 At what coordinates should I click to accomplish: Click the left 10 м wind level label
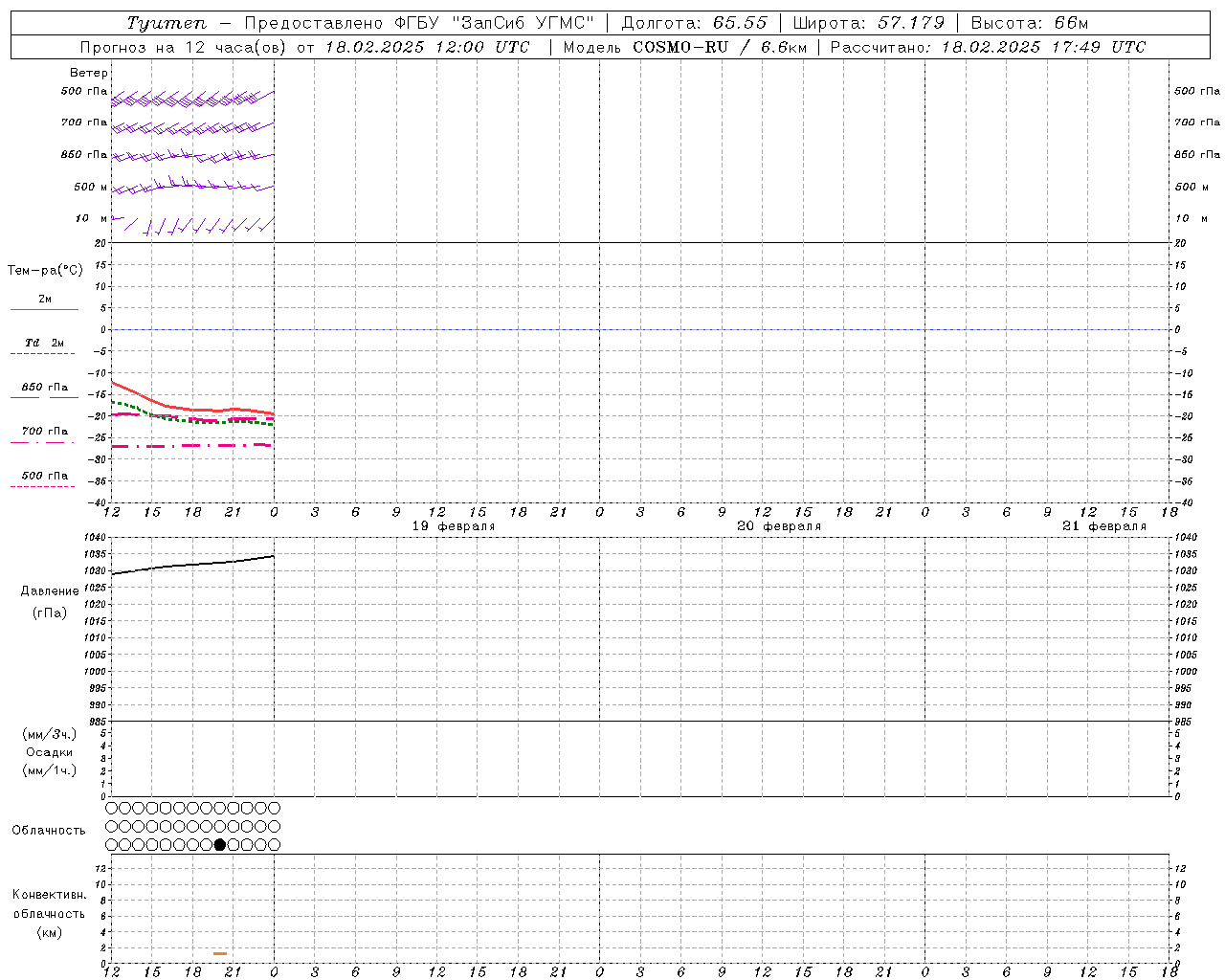tap(91, 219)
